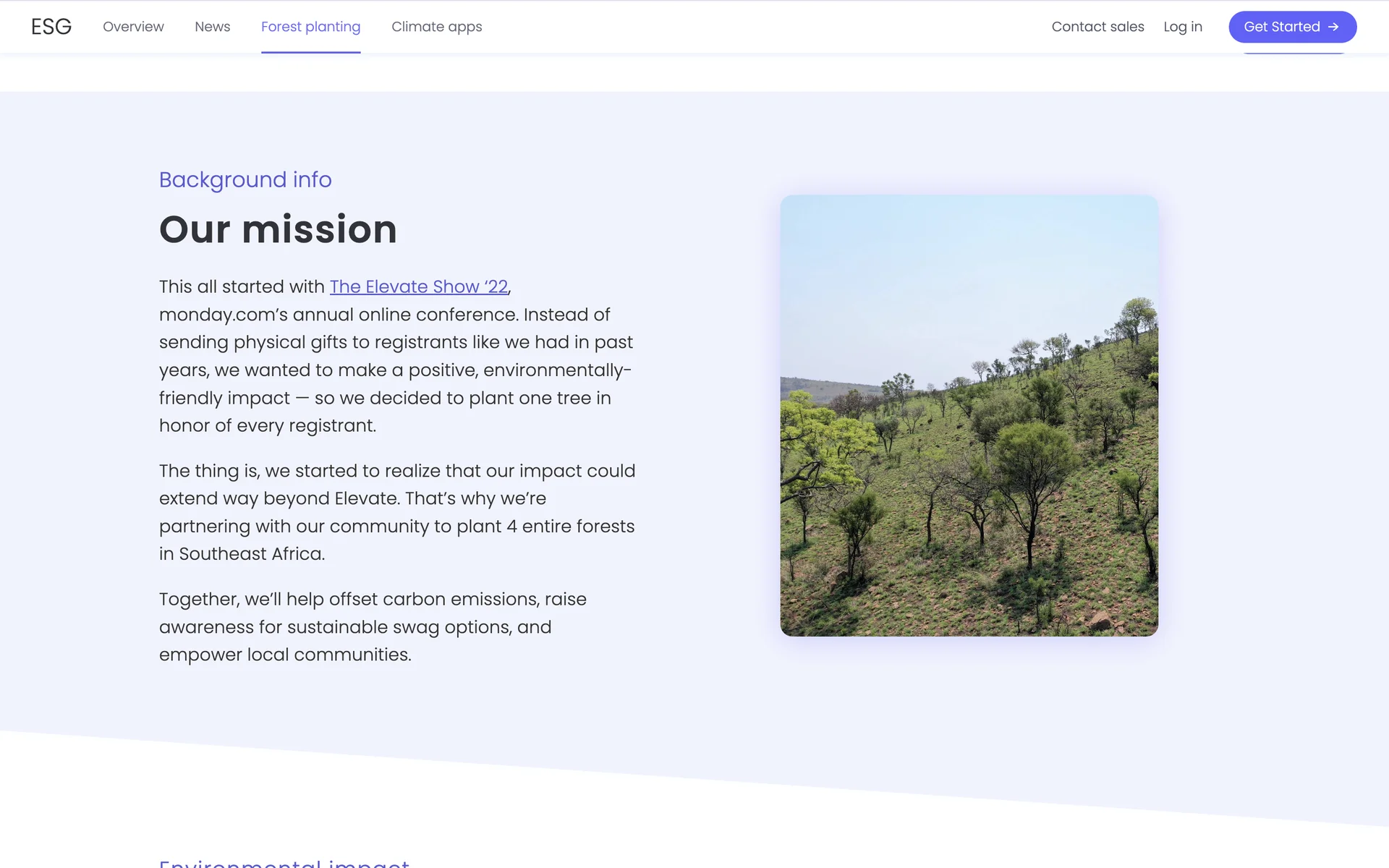Click the Our mission title
The width and height of the screenshot is (1389, 868).
point(278,229)
